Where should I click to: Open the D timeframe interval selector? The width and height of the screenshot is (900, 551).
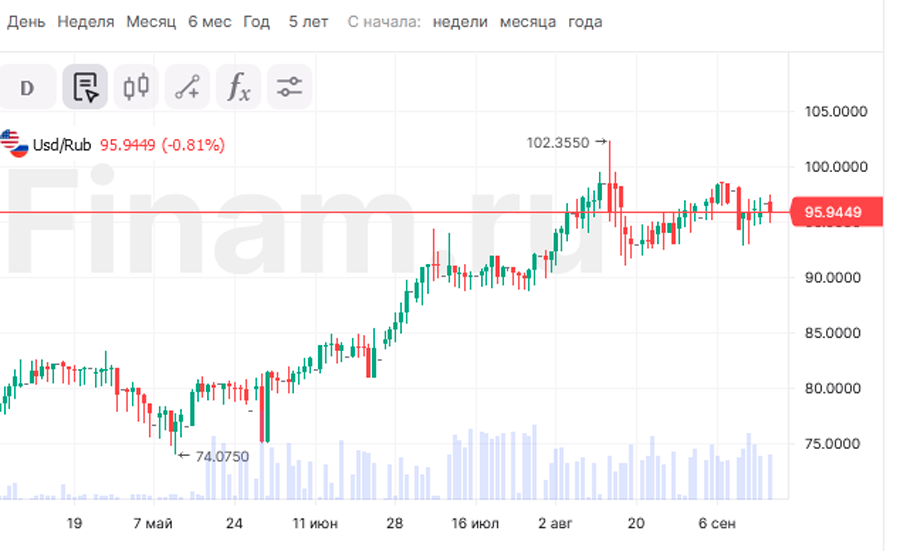point(27,87)
